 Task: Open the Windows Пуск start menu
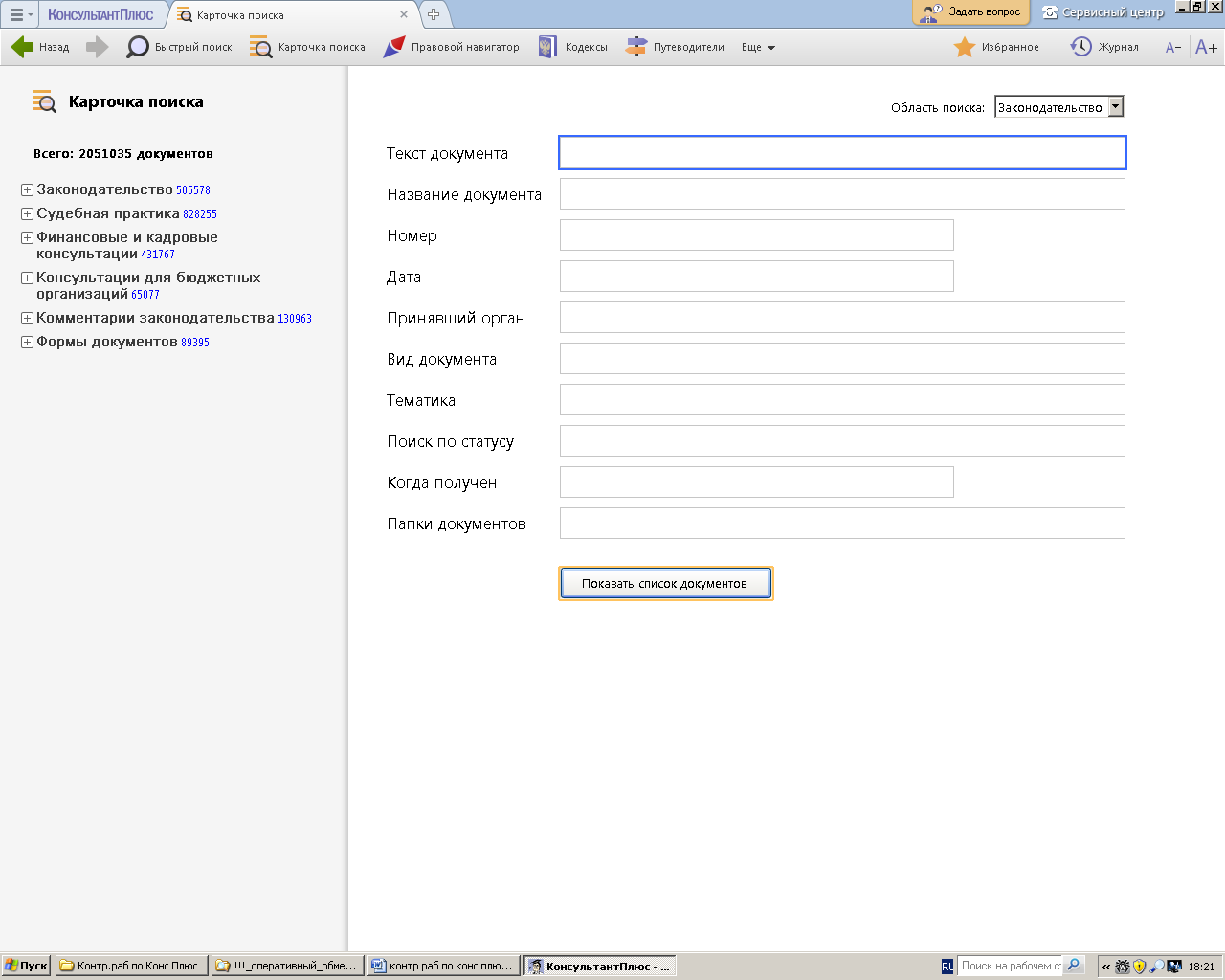(x=26, y=966)
